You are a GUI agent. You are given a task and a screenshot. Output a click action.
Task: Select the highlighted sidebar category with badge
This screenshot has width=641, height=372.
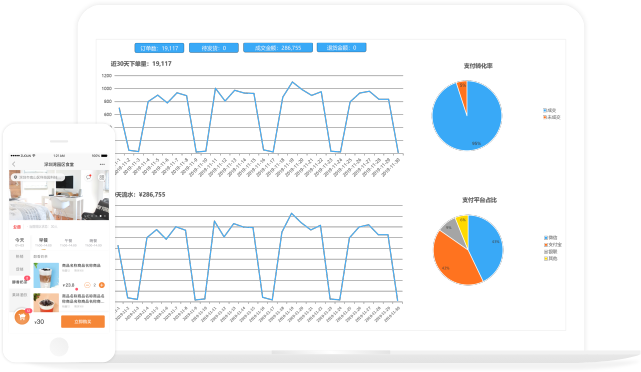tap(19, 282)
